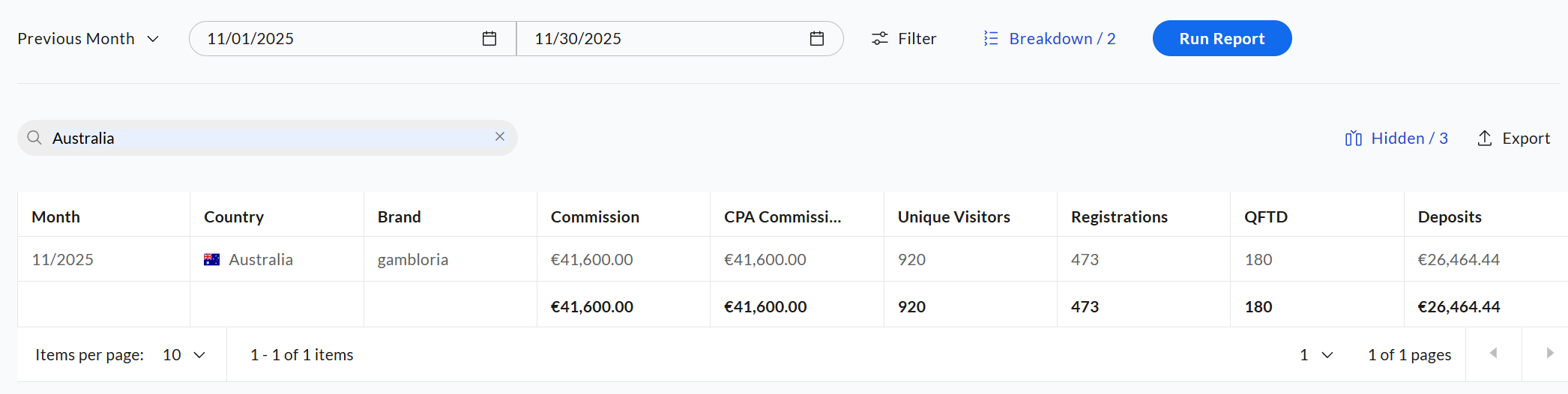Open the end date calendar picker icon

coord(817,39)
